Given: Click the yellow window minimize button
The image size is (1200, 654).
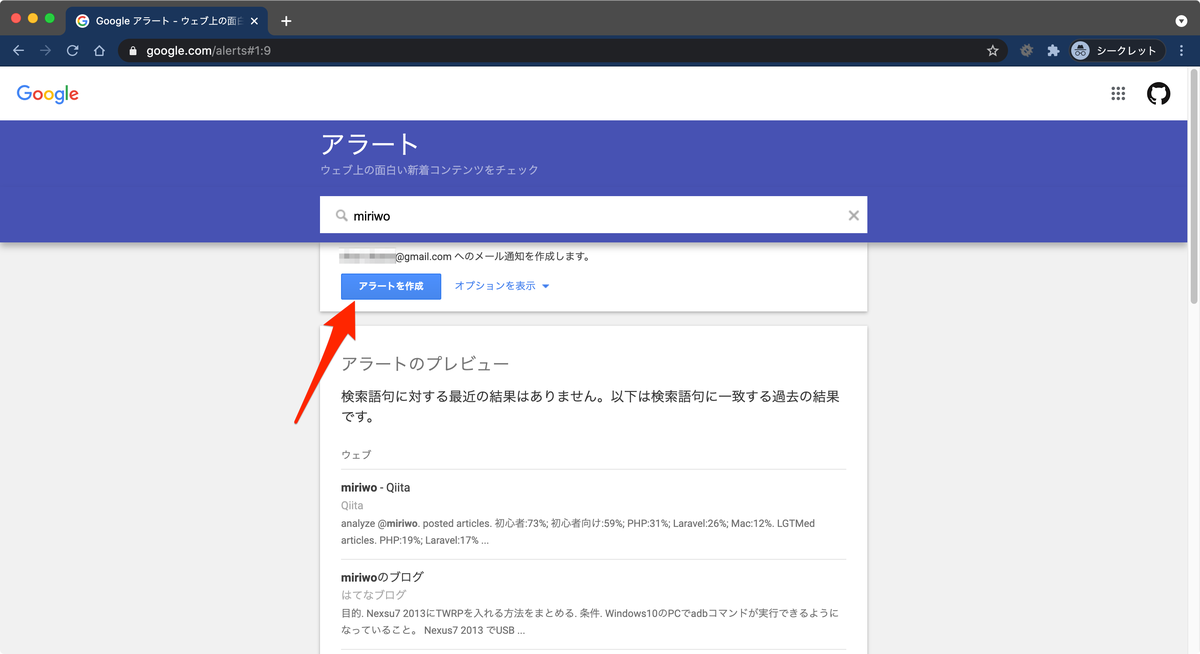Looking at the screenshot, I should point(33,19).
